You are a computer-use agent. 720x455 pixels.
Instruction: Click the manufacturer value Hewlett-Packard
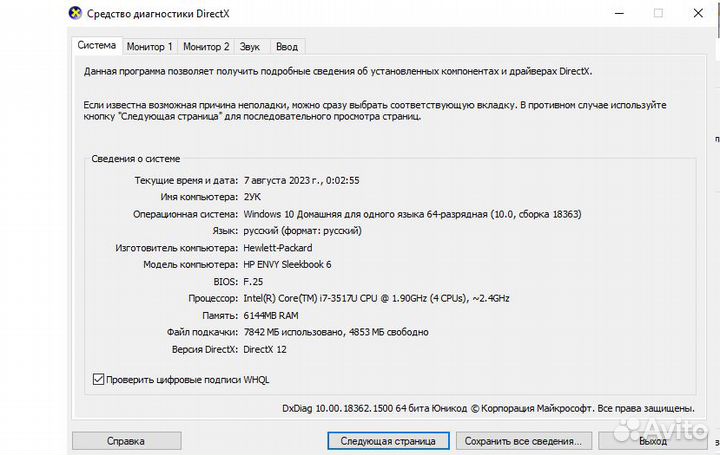tap(278, 248)
